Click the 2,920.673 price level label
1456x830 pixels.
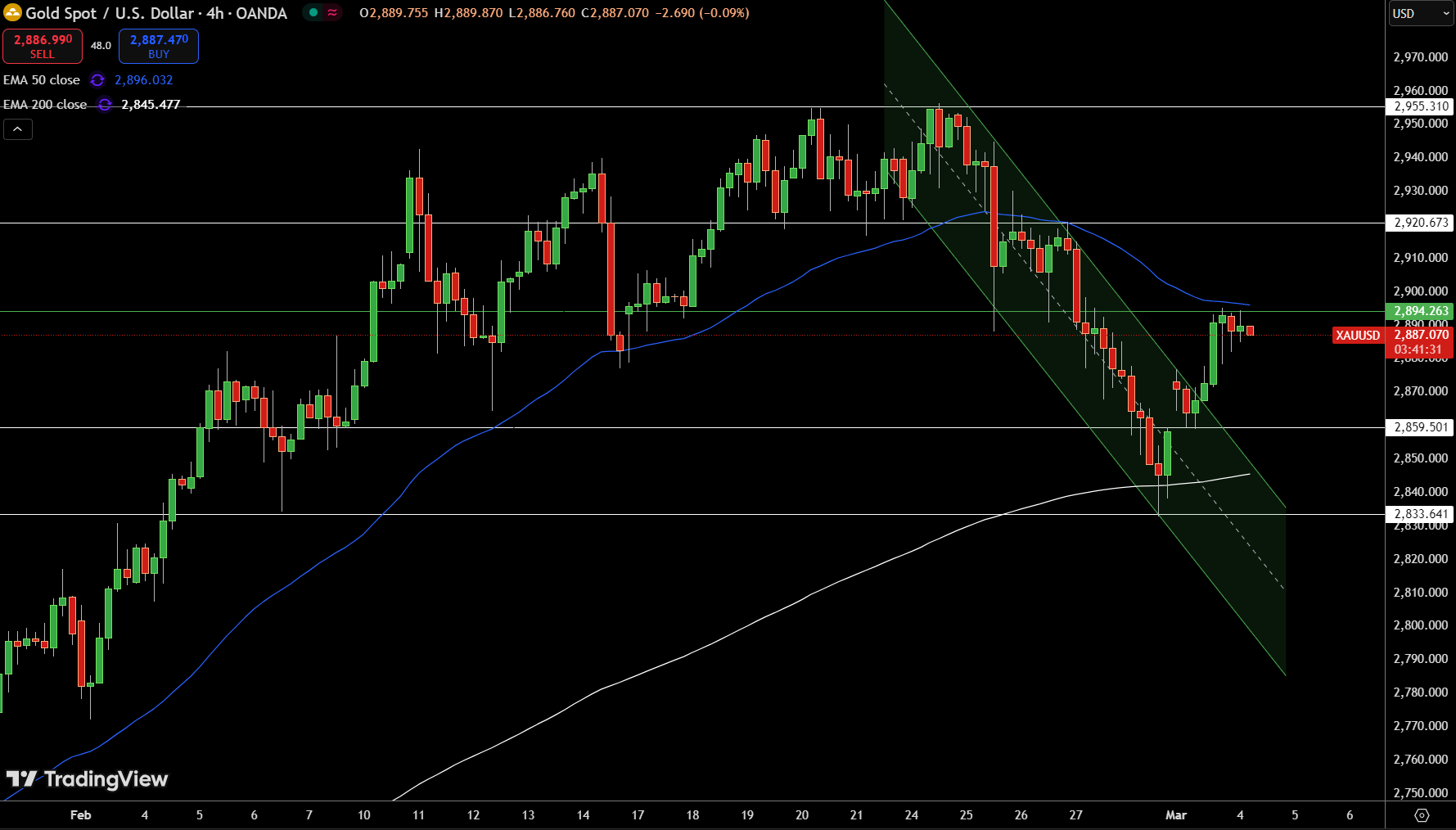[1421, 223]
